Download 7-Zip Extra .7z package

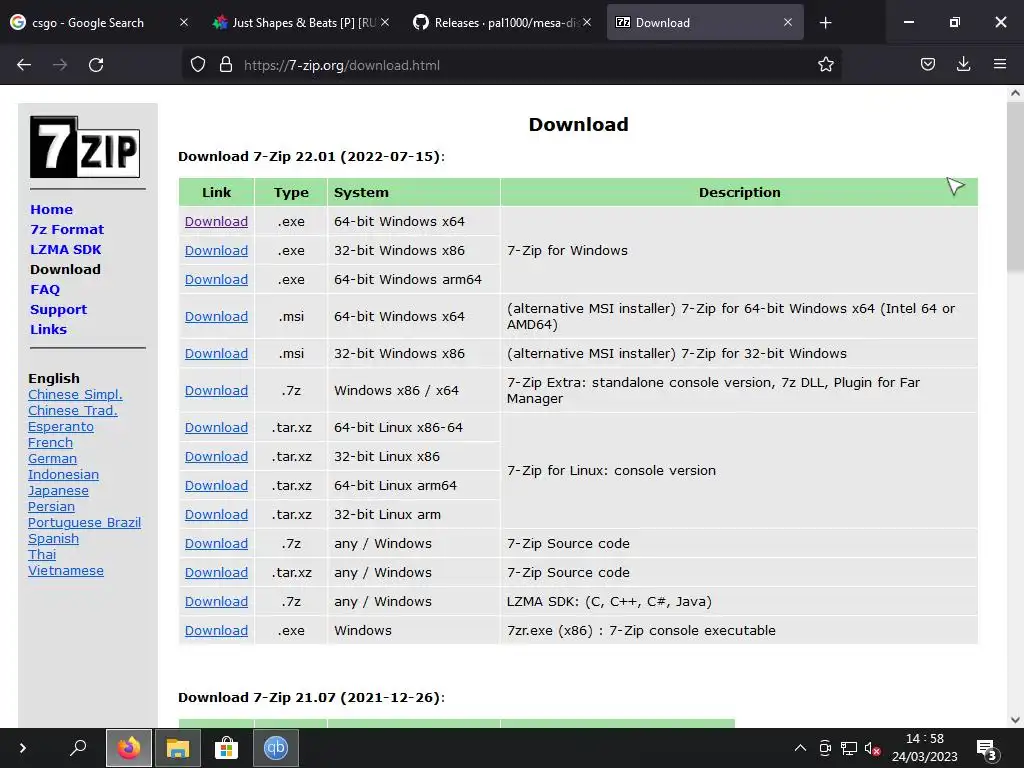[216, 391]
